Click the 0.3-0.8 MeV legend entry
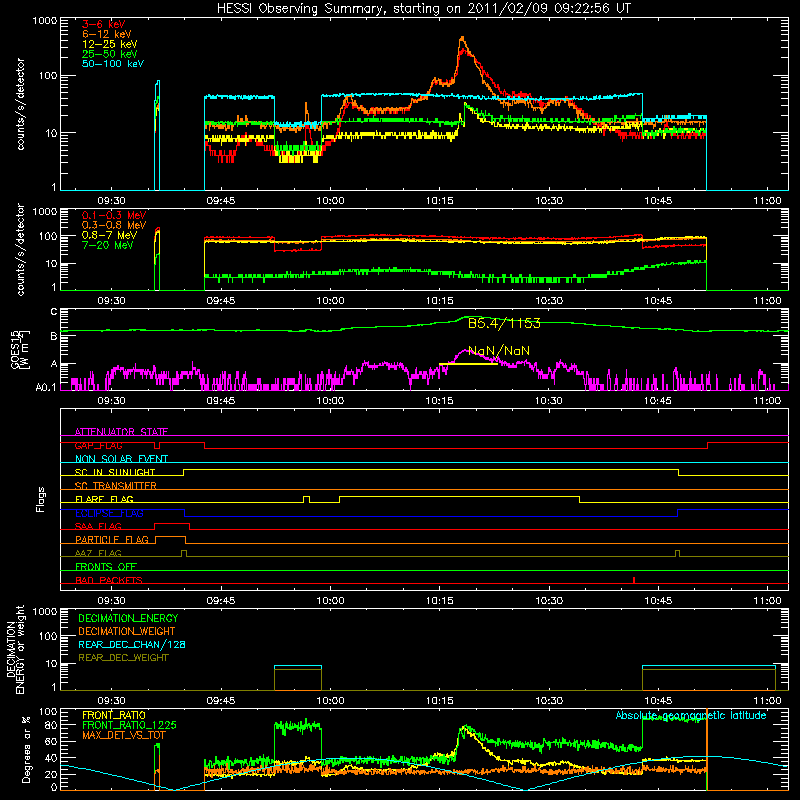Image resolution: width=800 pixels, height=800 pixels. tap(114, 225)
